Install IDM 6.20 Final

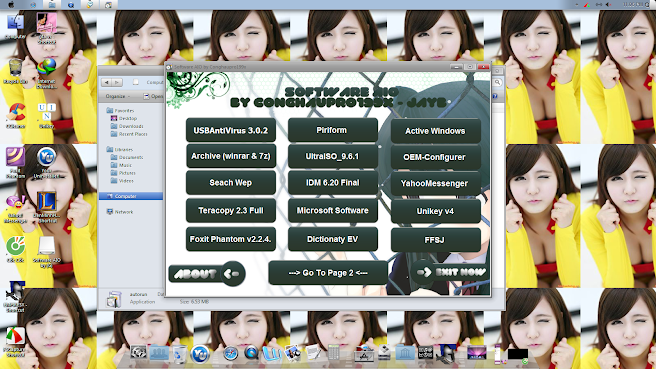point(333,183)
